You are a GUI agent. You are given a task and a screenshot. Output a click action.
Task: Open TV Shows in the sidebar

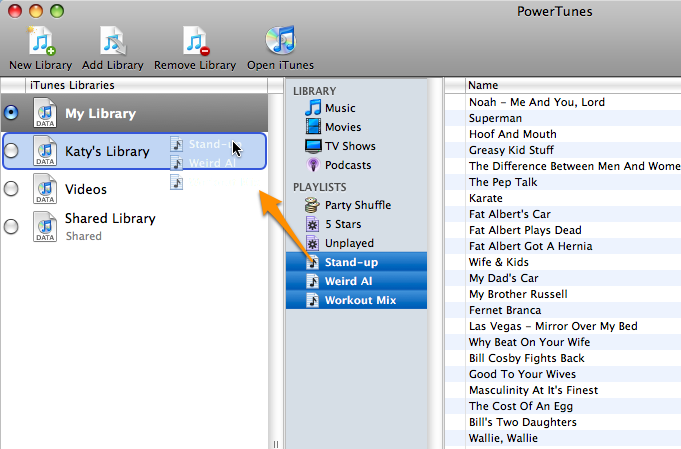pyautogui.click(x=349, y=146)
